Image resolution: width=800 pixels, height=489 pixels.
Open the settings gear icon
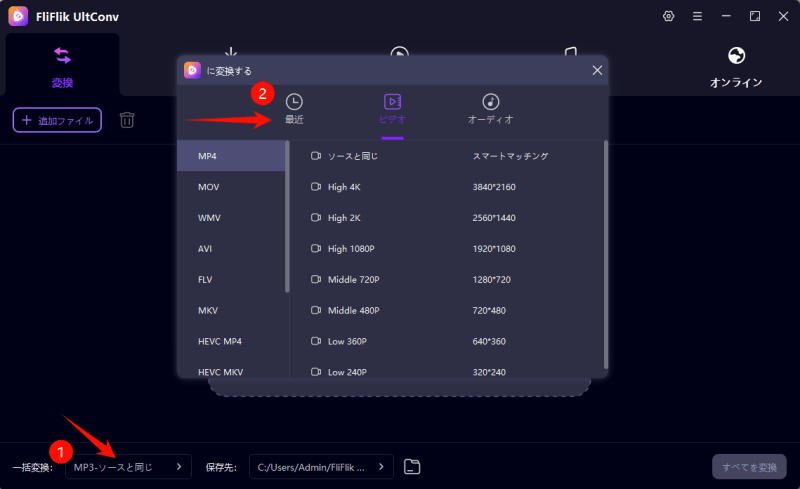click(669, 16)
